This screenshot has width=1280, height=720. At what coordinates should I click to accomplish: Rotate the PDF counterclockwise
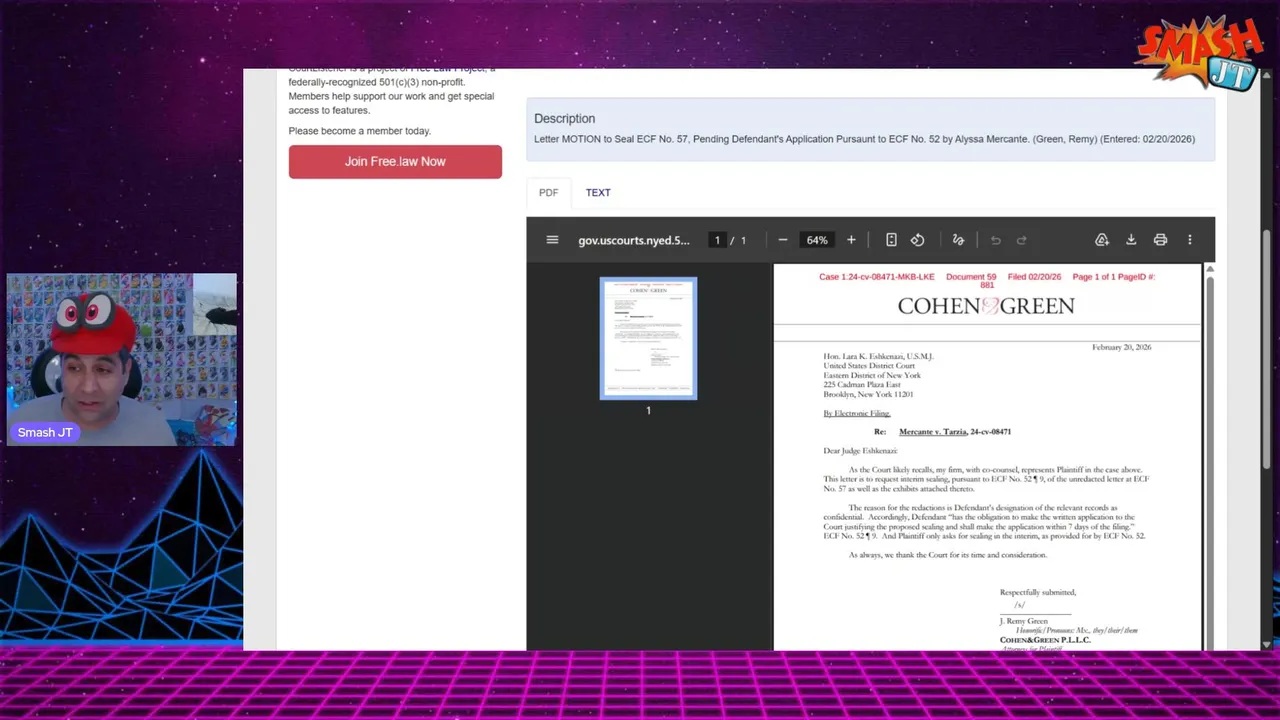click(x=917, y=240)
